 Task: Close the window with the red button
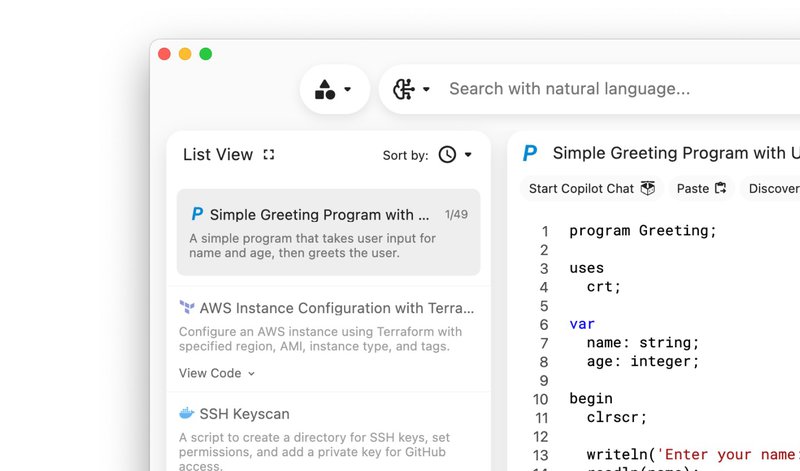(164, 54)
